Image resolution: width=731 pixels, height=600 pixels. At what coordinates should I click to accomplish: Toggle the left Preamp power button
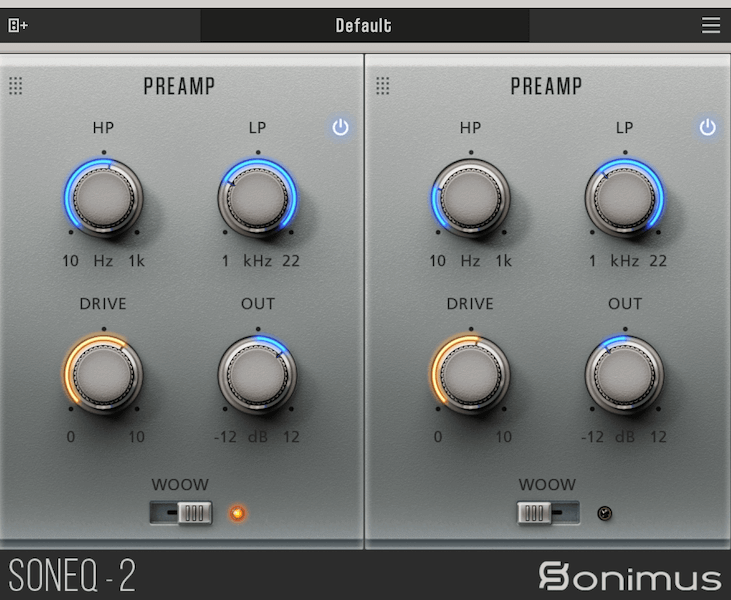coord(341,128)
